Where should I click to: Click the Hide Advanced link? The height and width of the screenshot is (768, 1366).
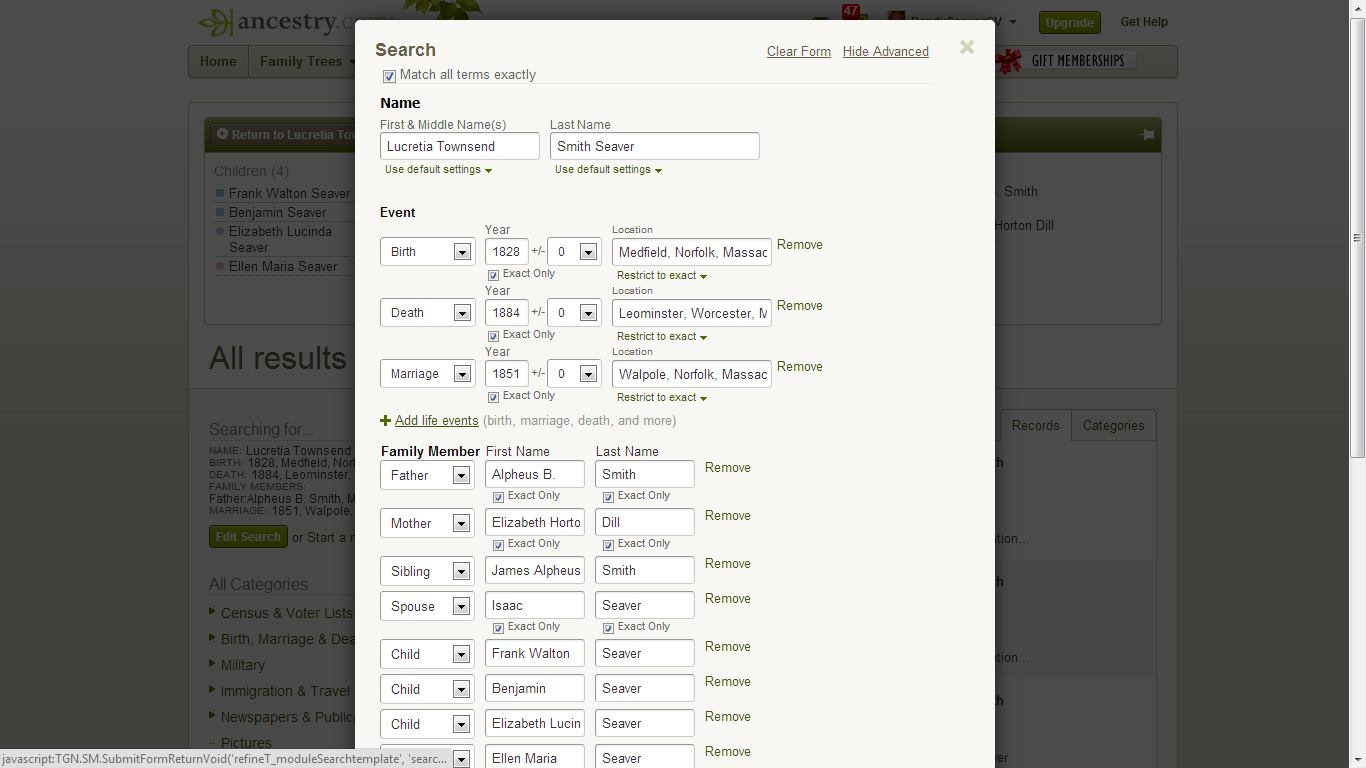886,52
